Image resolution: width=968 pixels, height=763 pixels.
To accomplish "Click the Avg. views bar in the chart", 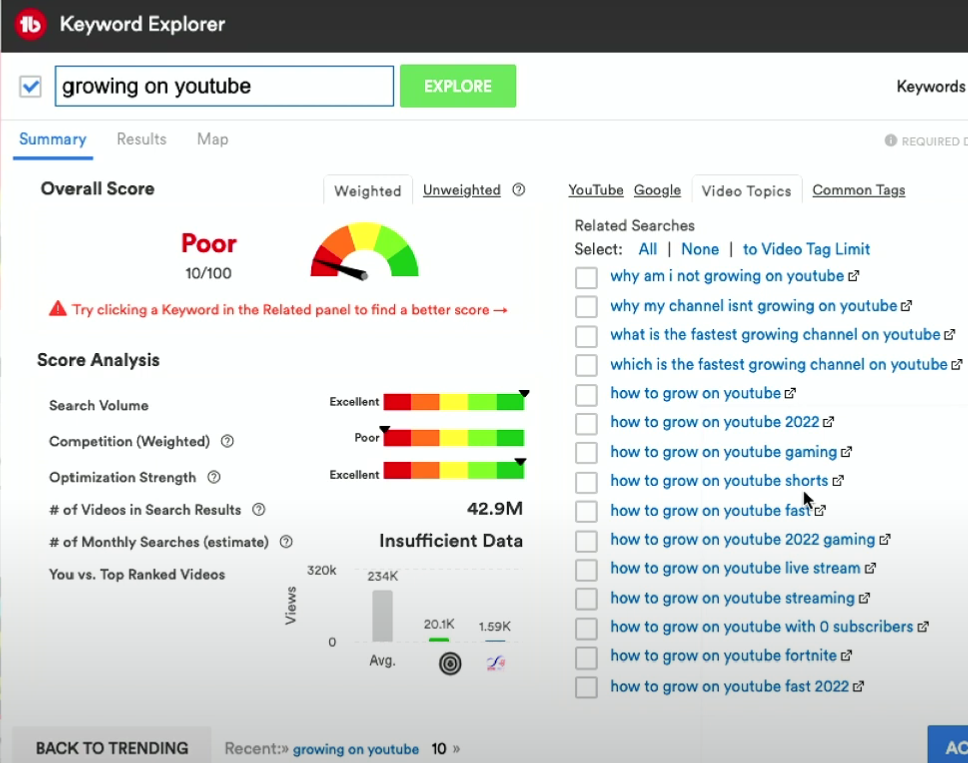I will click(382, 616).
